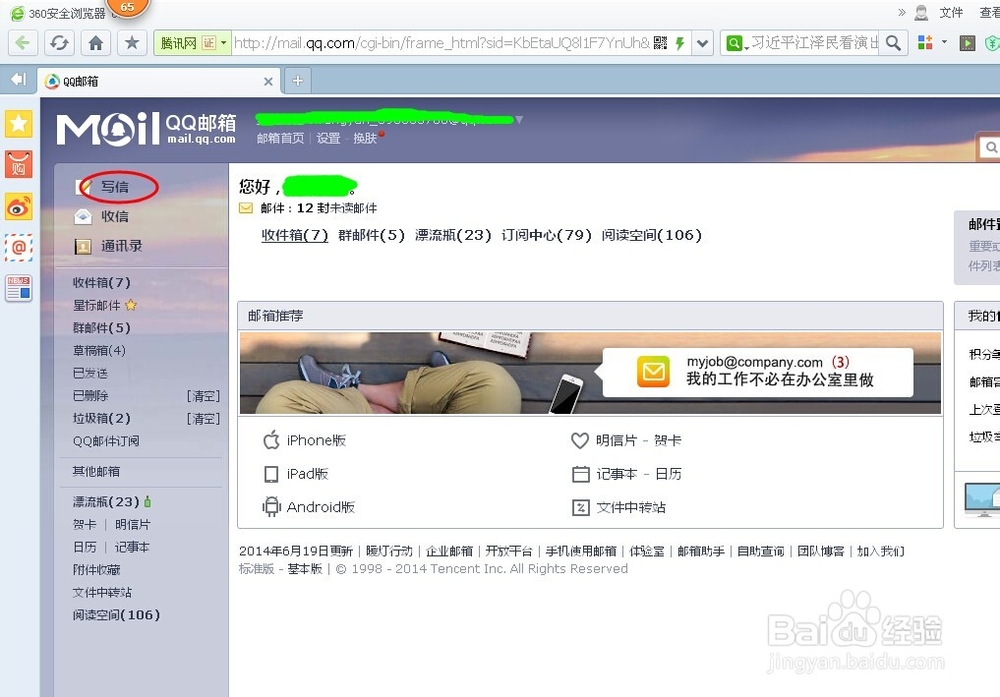Image resolution: width=1000 pixels, height=697 pixels.
Task: Click the green video player toolbar icon
Action: [967, 43]
